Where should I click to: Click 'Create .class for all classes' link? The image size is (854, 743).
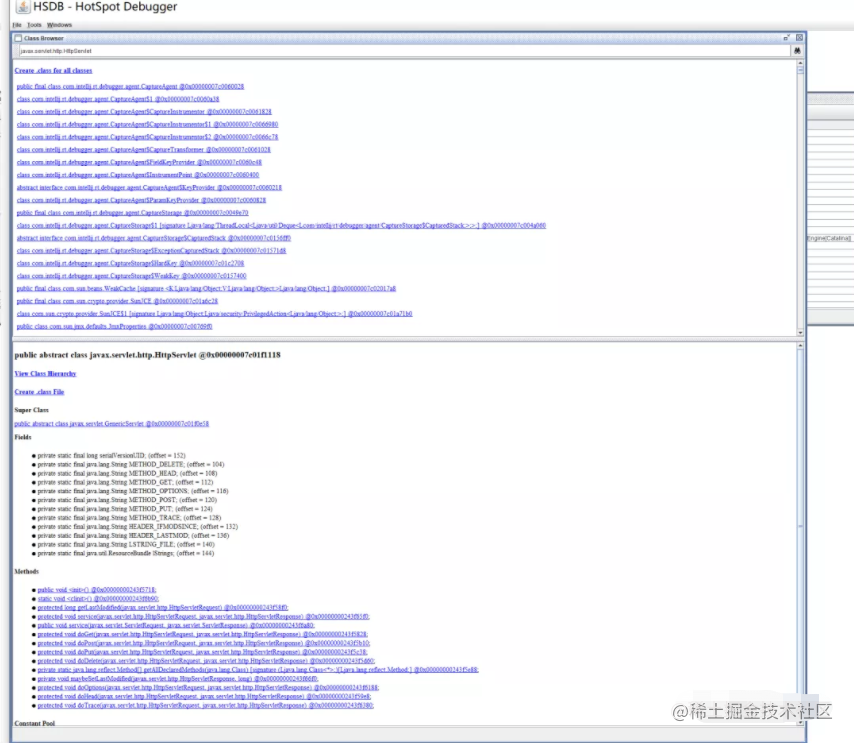pos(53,70)
